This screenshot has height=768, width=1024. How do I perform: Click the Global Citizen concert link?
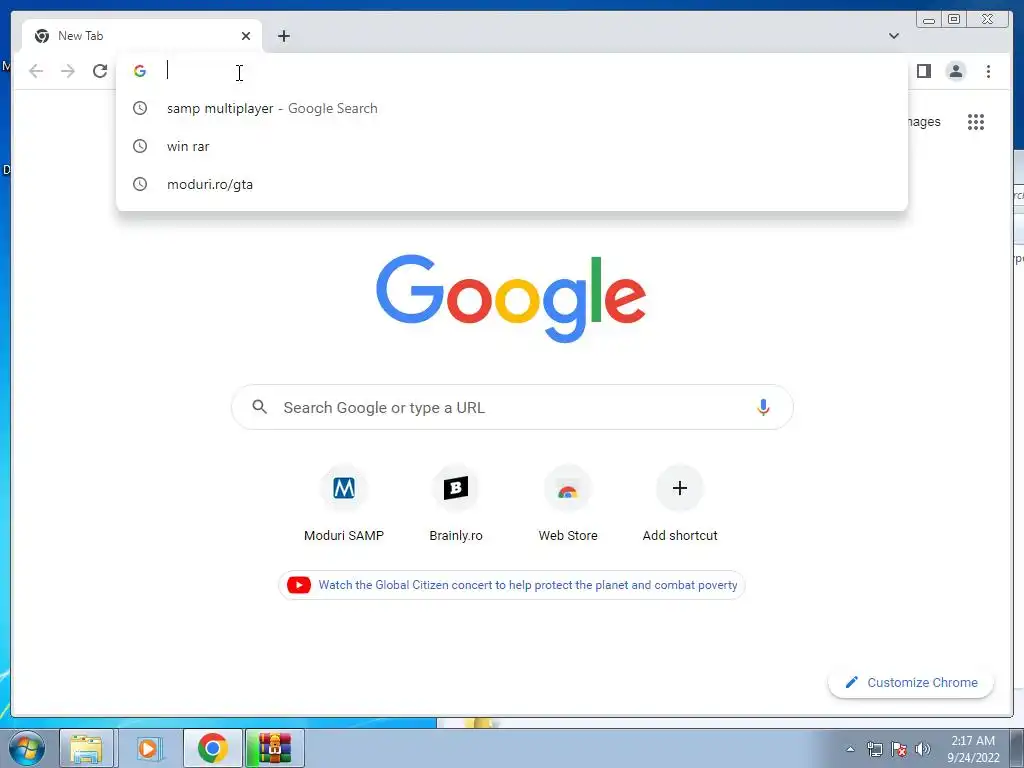(528, 585)
